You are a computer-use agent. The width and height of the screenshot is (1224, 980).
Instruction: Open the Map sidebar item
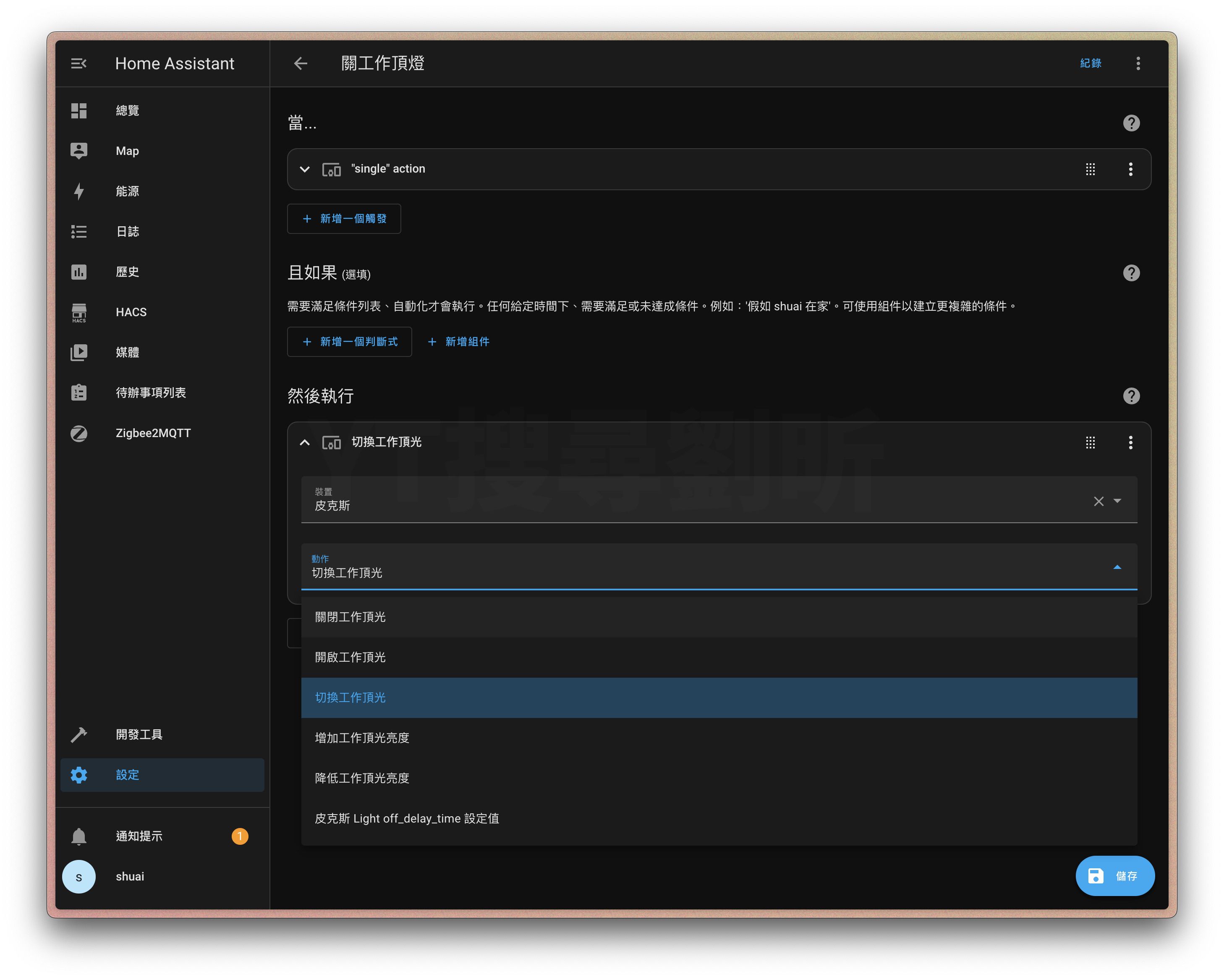pos(162,151)
